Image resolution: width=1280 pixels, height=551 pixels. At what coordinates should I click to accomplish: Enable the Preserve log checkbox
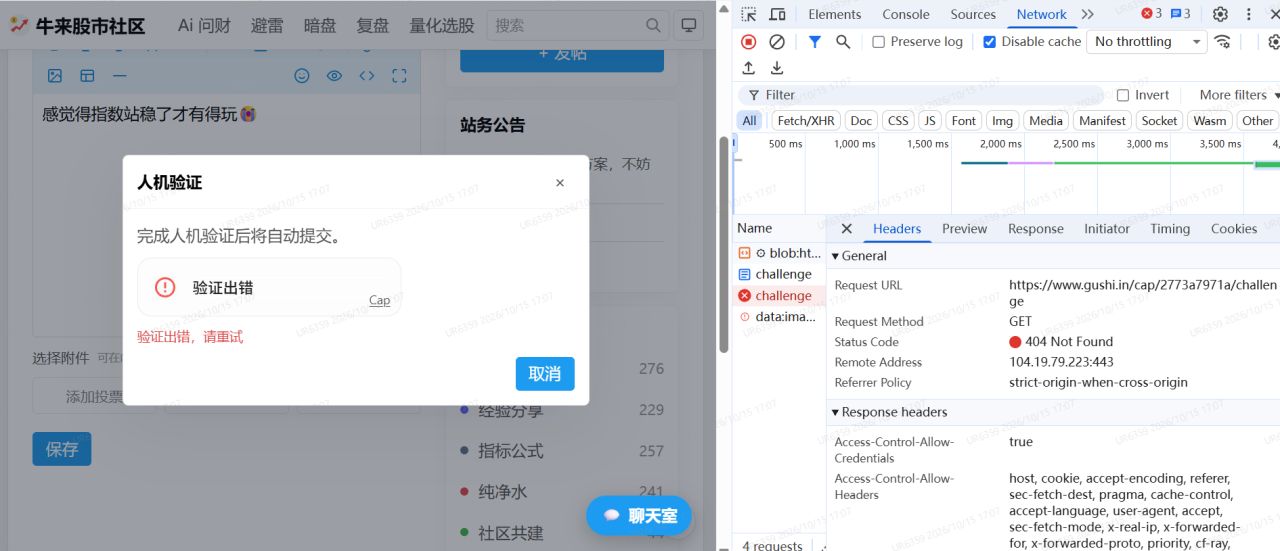click(878, 42)
